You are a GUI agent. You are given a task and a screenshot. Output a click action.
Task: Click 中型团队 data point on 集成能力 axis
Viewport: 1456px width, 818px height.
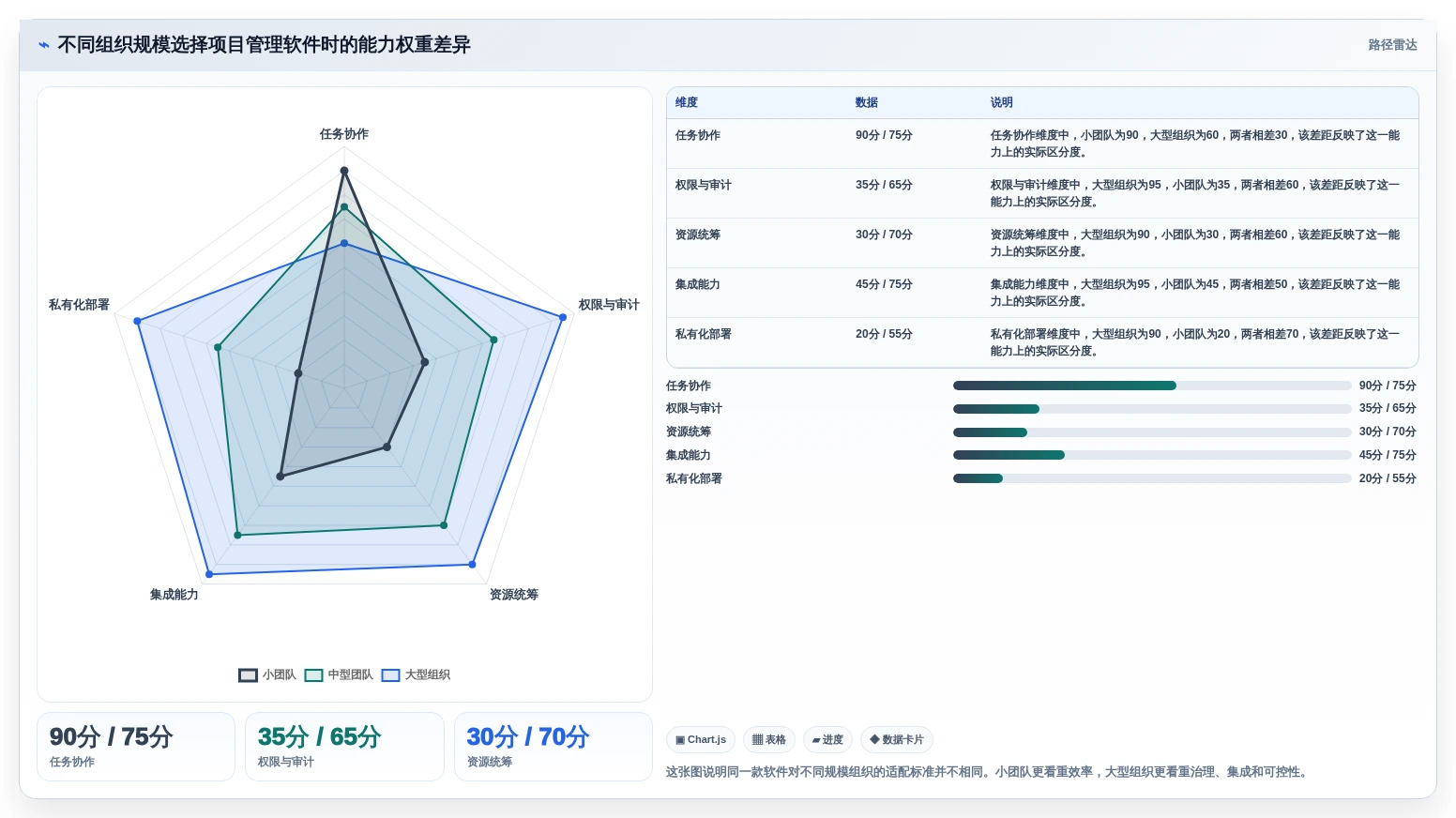pos(237,536)
